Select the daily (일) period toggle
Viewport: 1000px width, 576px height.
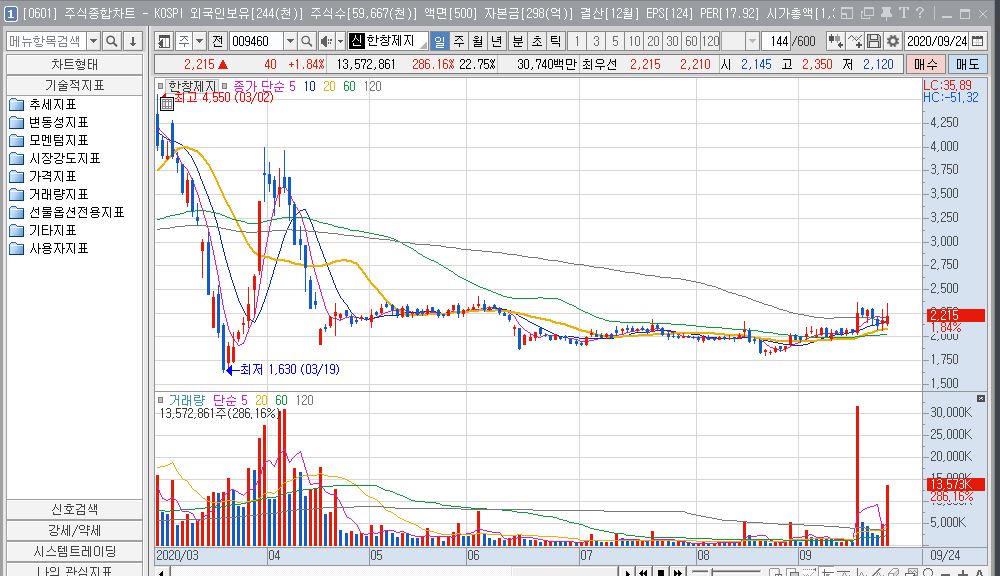click(x=439, y=41)
